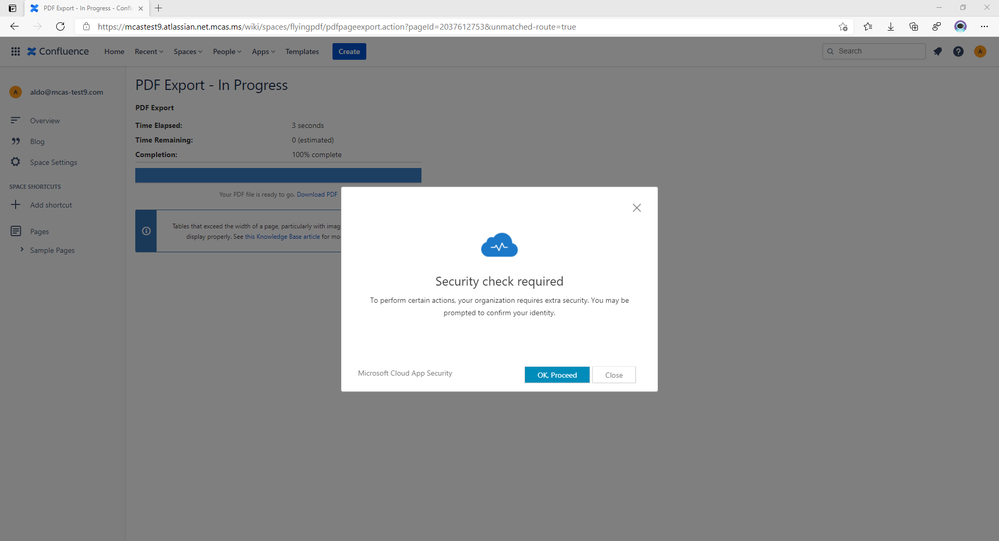Open Overview in the space sidebar
The height and width of the screenshot is (541, 999).
(x=45, y=120)
